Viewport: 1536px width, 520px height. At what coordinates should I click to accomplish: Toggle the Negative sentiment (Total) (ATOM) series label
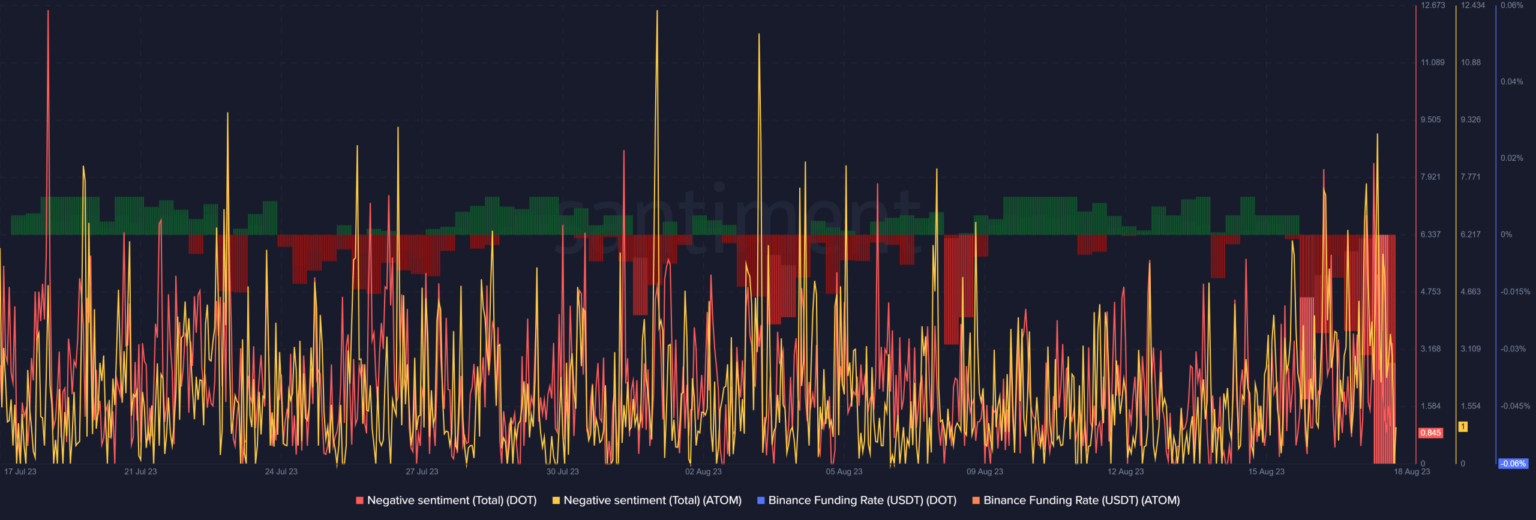pos(652,499)
